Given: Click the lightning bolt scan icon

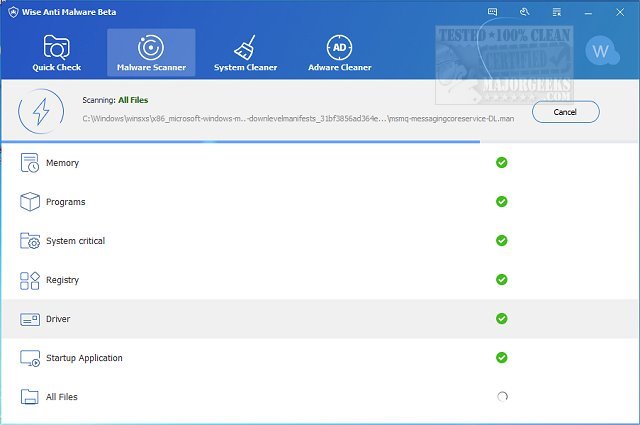Looking at the screenshot, I should (x=41, y=111).
